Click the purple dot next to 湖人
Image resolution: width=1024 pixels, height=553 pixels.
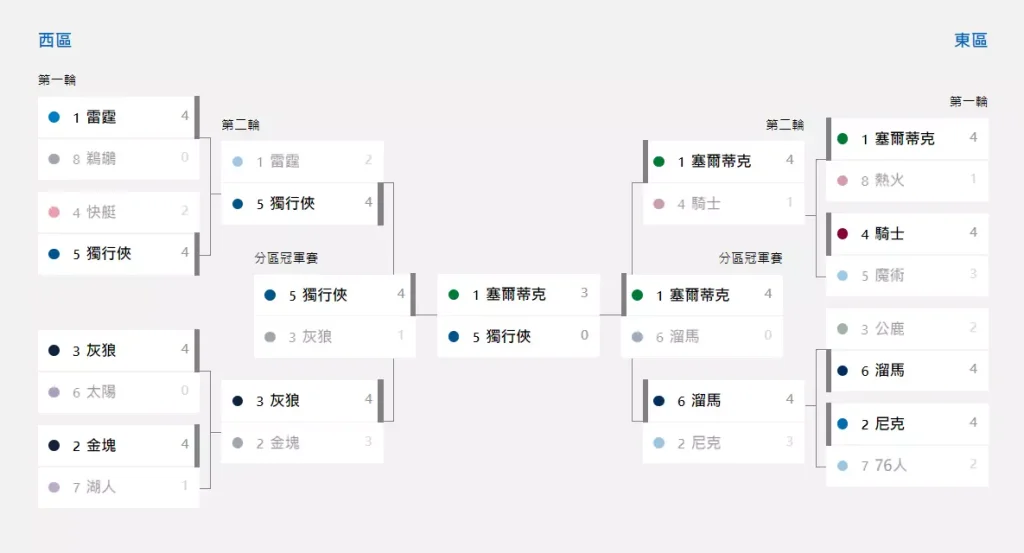tap(54, 487)
